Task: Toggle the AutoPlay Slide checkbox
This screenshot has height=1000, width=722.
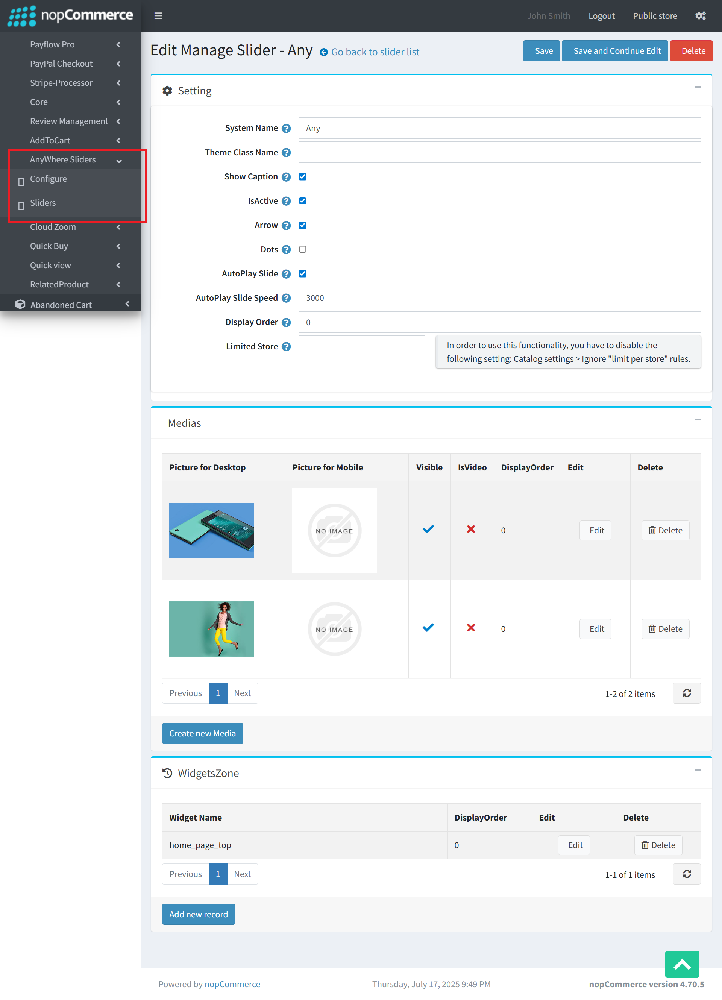Action: tap(302, 274)
